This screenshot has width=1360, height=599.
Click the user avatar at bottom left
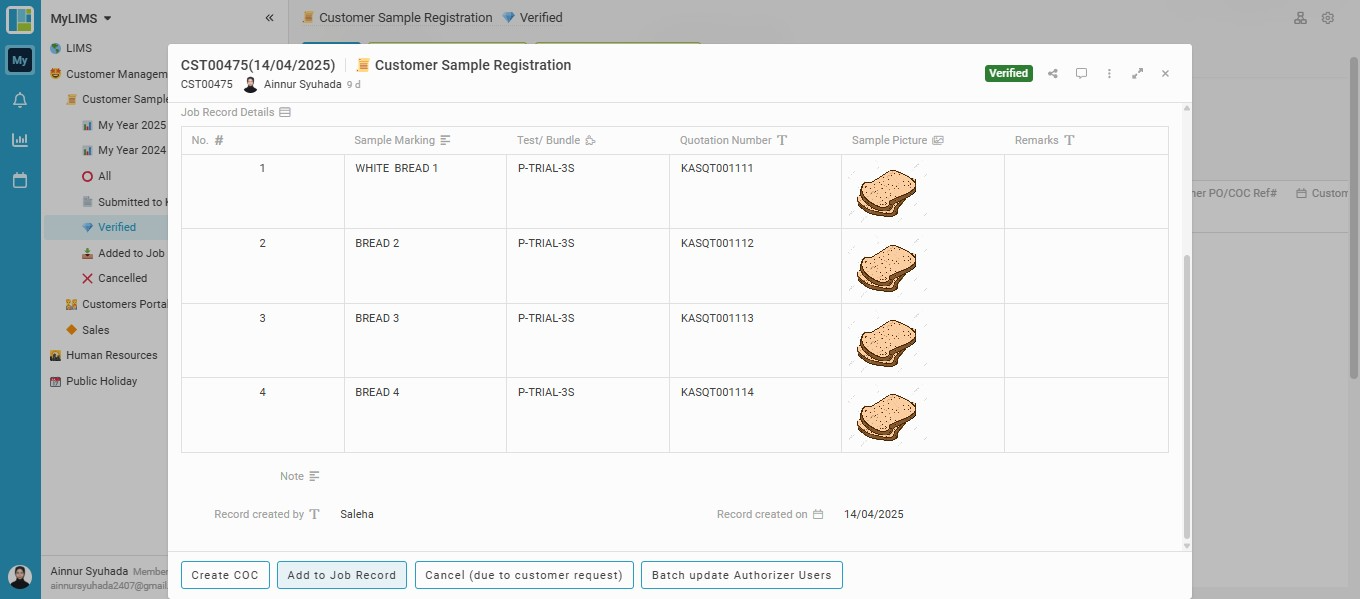click(20, 577)
